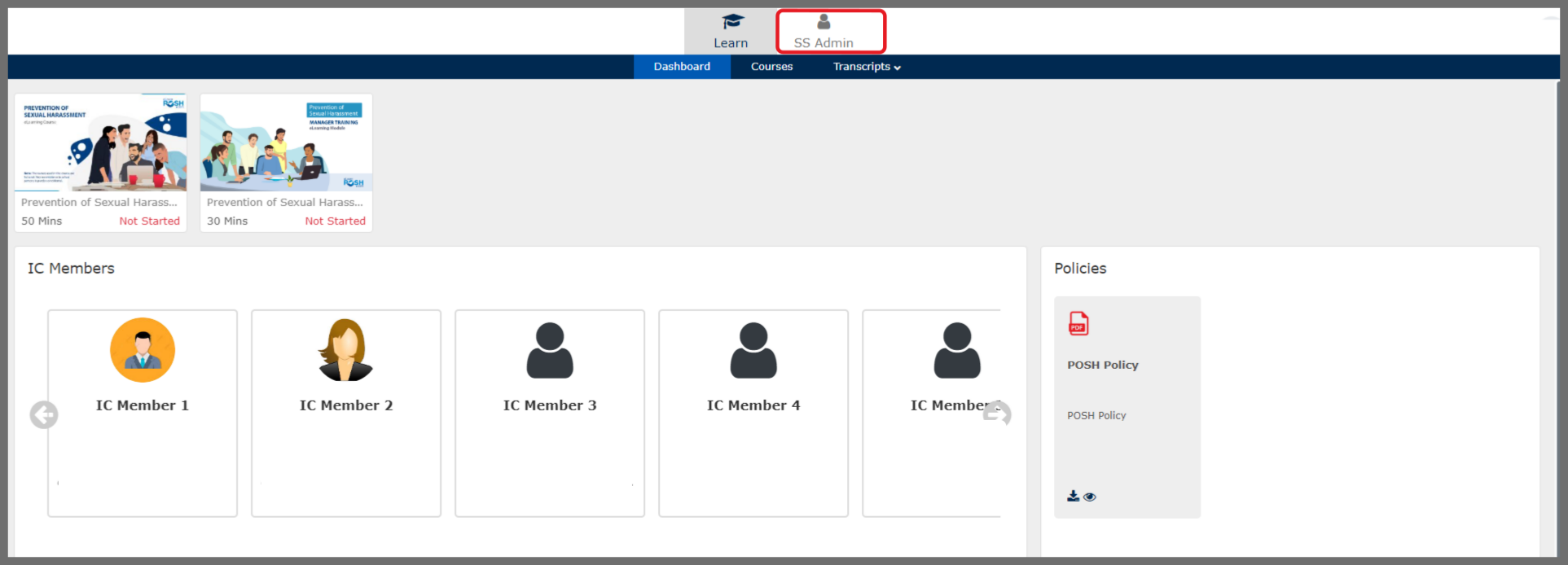Preview POSH Policy using the eye icon
1568x565 pixels.
pos(1090,497)
